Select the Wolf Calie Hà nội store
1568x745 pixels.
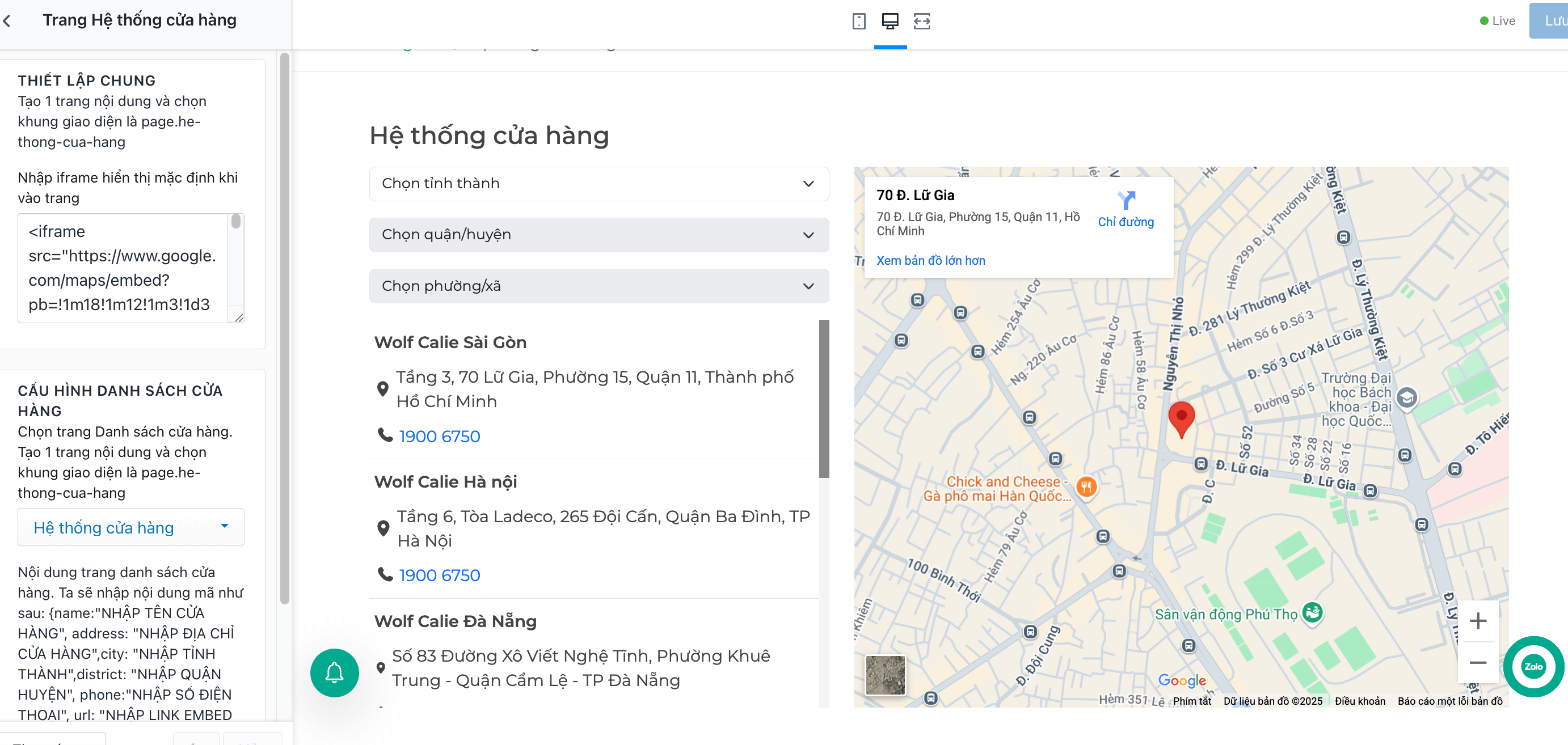[445, 482]
